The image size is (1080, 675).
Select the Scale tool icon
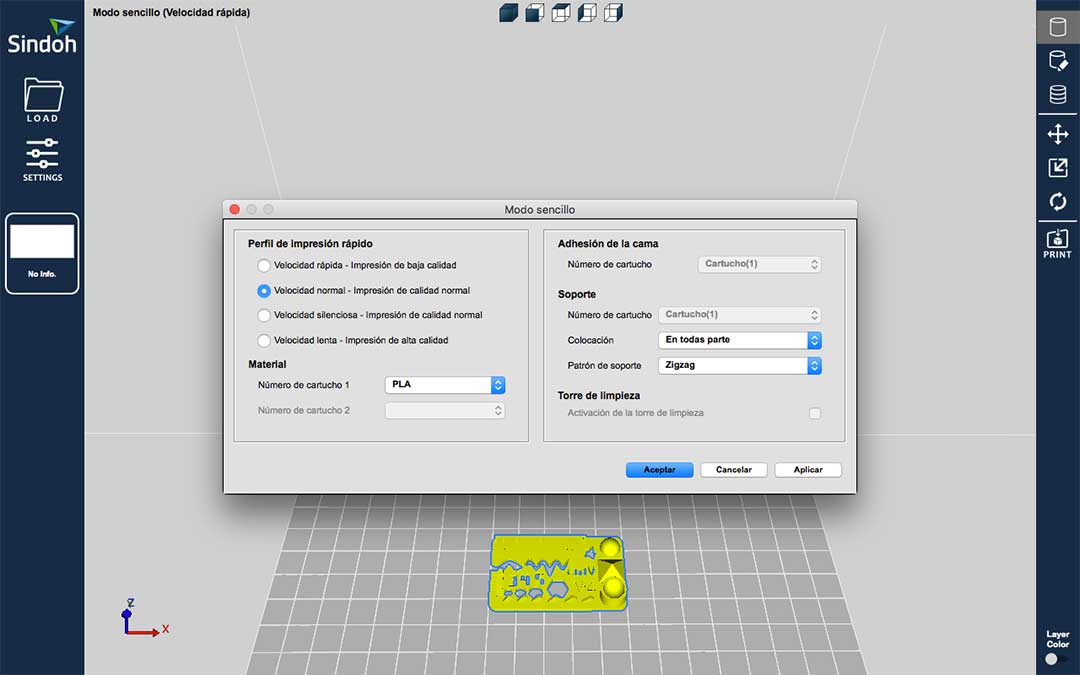pos(1058,167)
